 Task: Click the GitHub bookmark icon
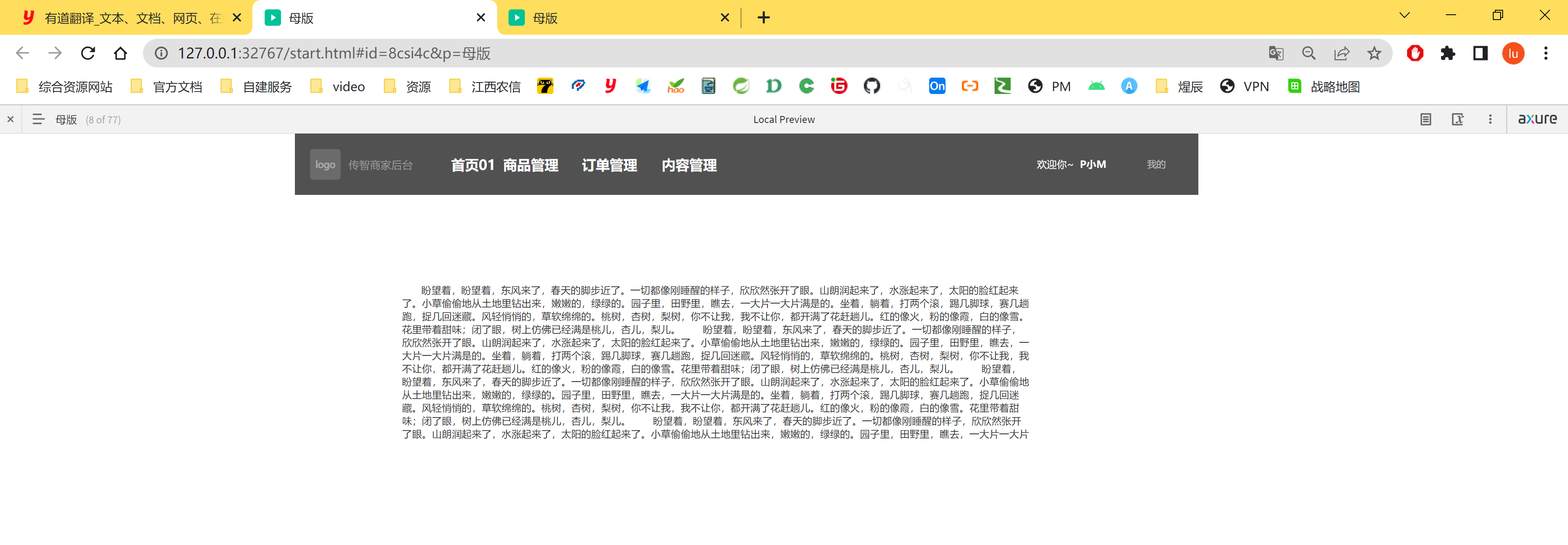[x=872, y=87]
